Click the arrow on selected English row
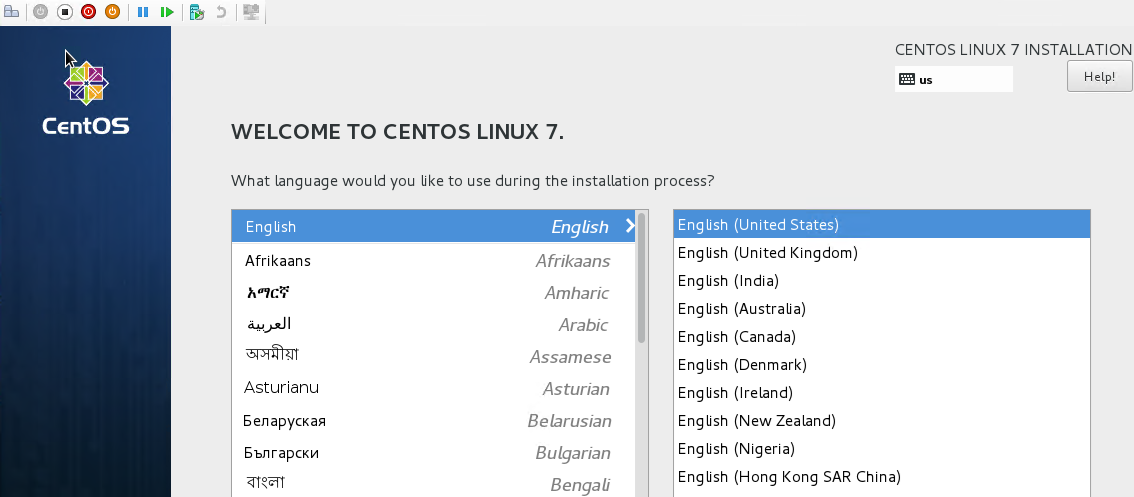1134x497 pixels. coord(630,226)
